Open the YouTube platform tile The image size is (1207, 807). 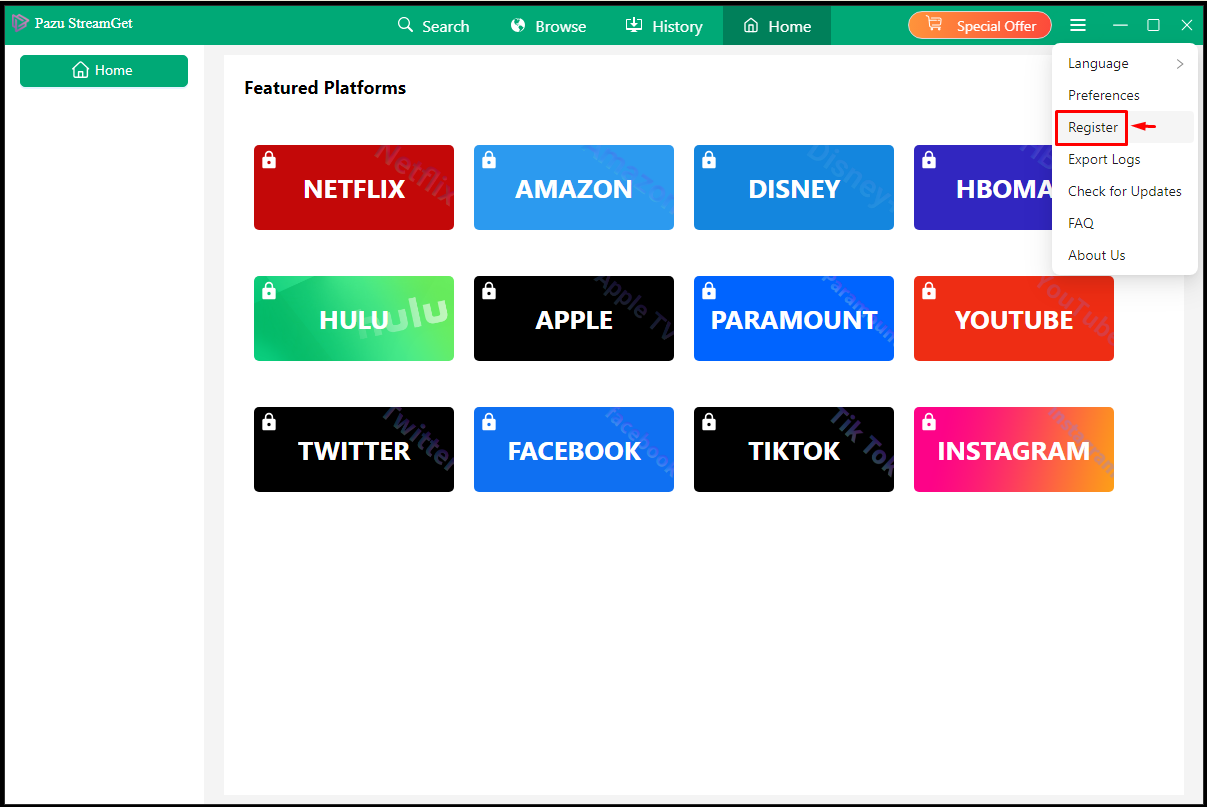[1014, 319]
